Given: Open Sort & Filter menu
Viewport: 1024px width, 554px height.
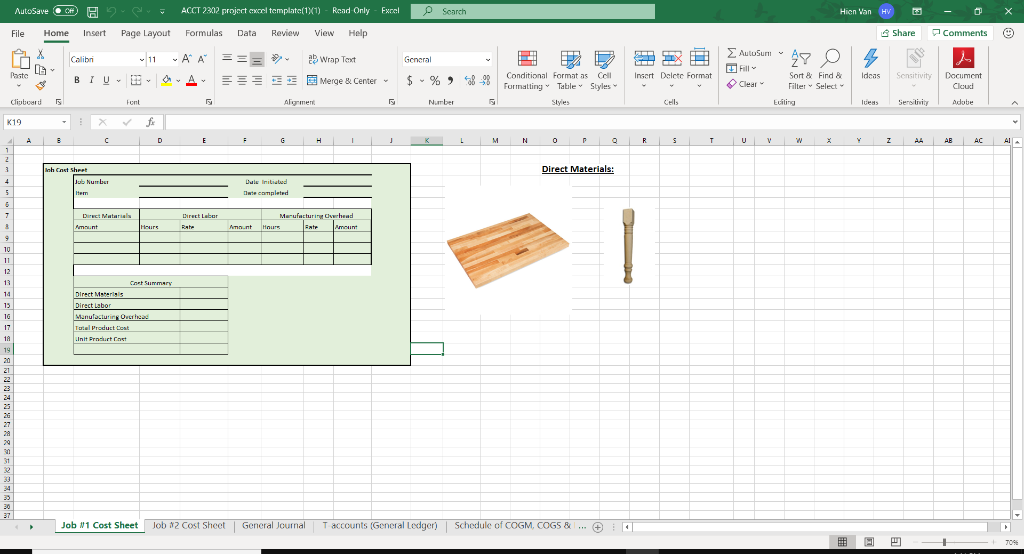Looking at the screenshot, I should 800,70.
